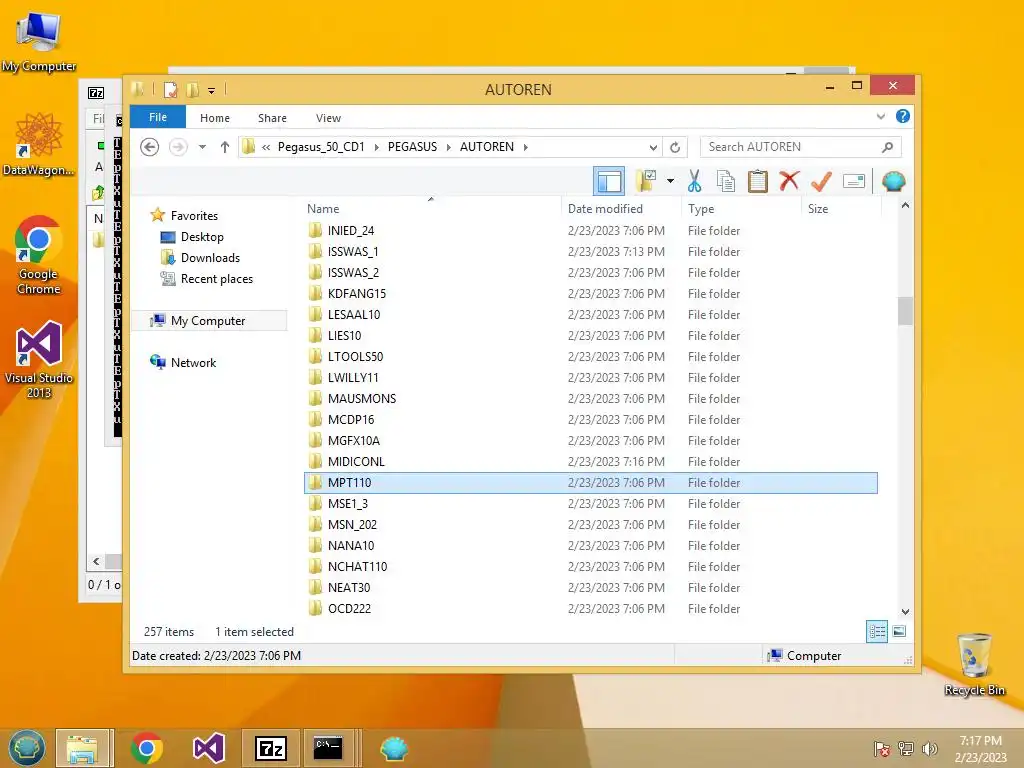Screen dimensions: 1024x768
Task: Open the Help question mark icon
Action: coord(903,116)
